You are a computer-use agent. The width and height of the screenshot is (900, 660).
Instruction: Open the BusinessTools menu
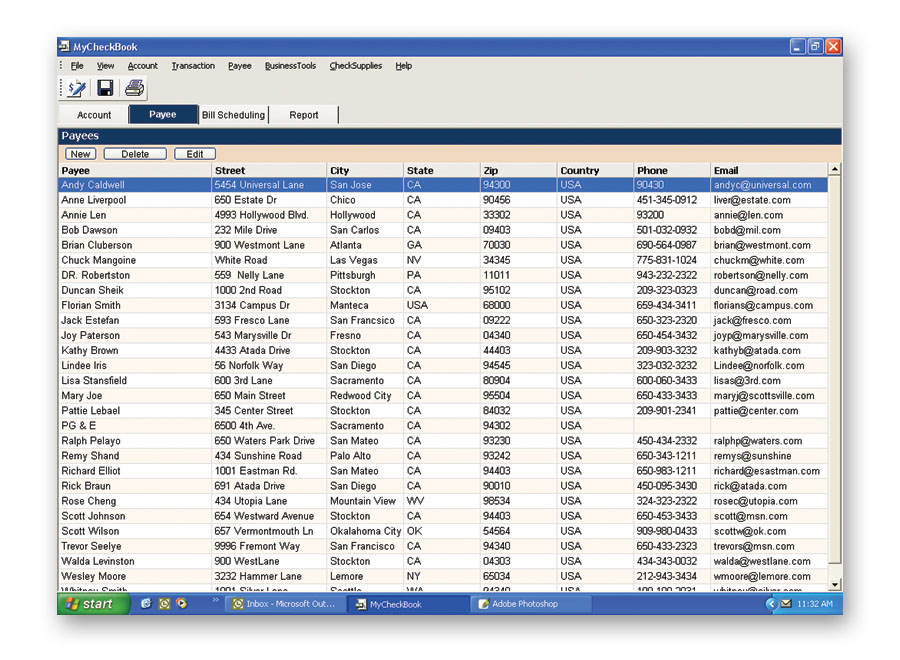point(290,66)
